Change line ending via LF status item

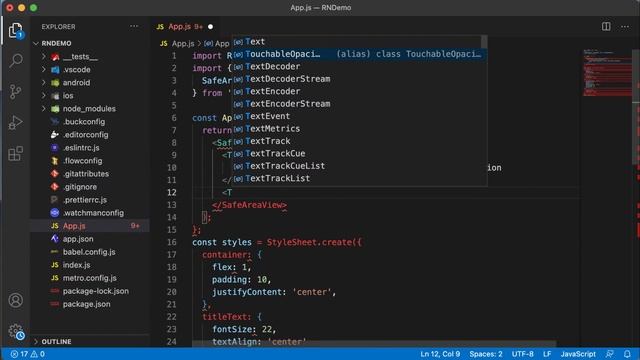pos(547,354)
